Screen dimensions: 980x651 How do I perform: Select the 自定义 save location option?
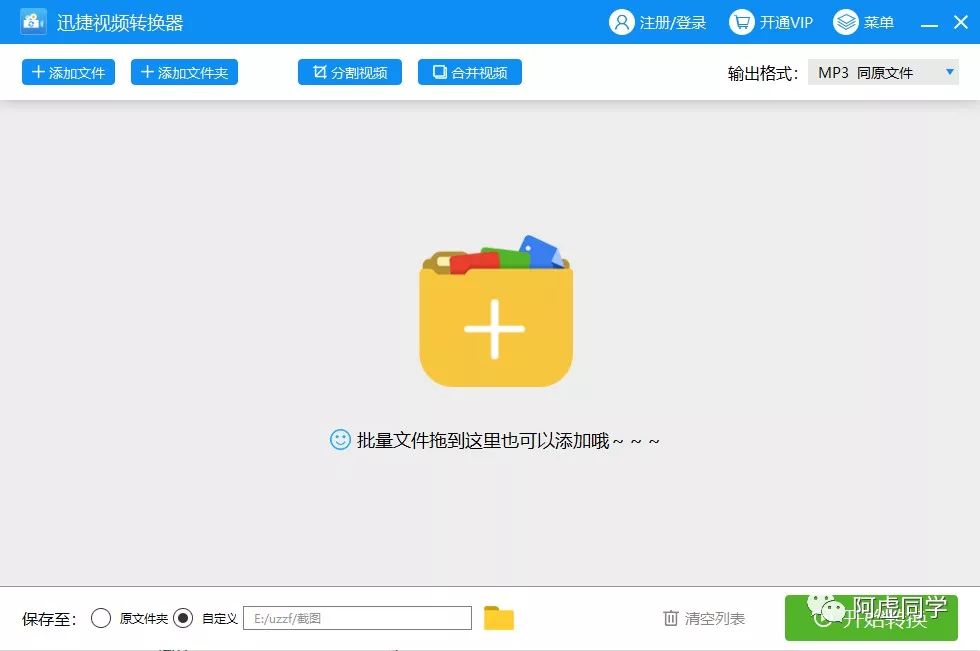pos(183,618)
